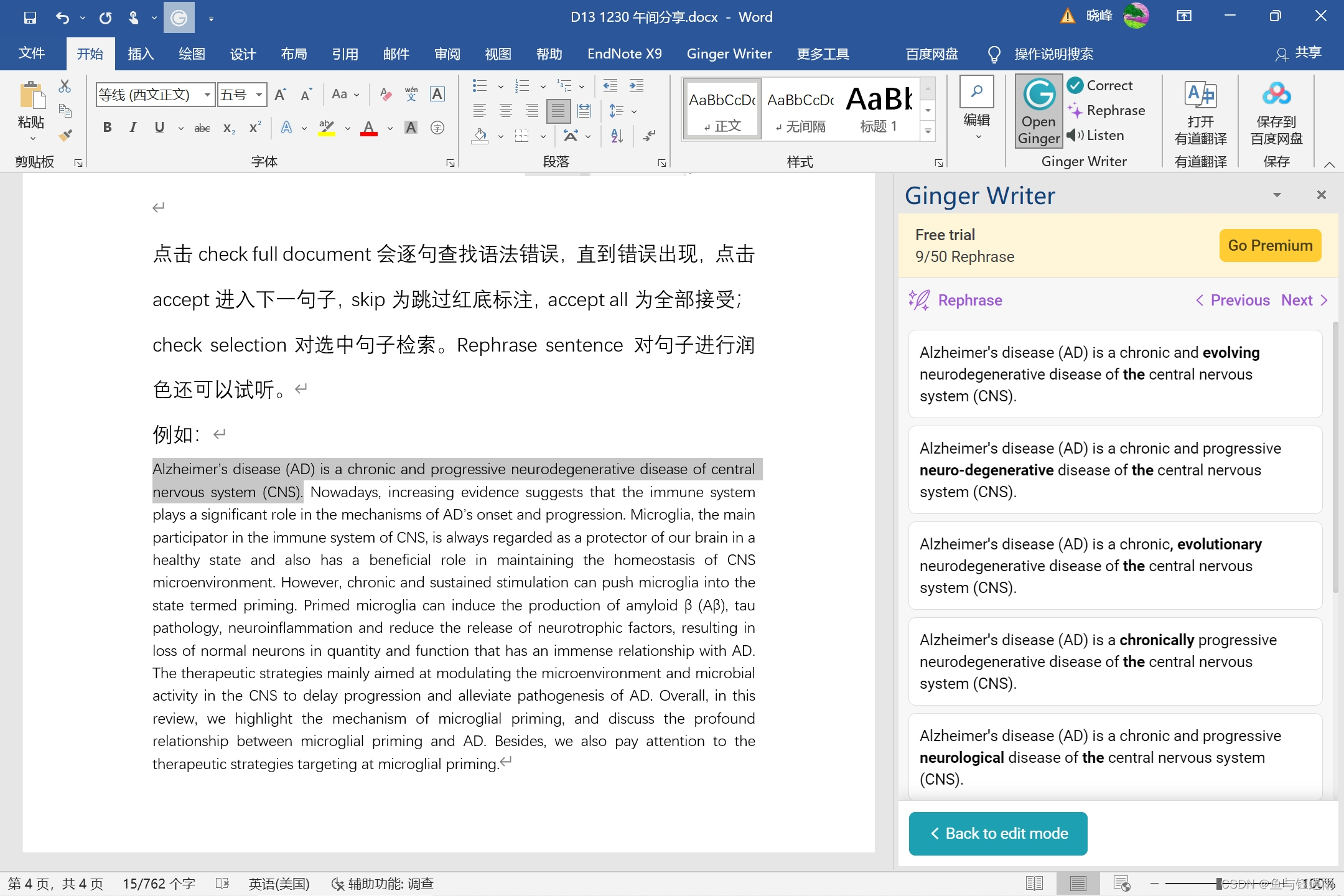
Task: Click Back to edit mode button
Action: pos(998,833)
